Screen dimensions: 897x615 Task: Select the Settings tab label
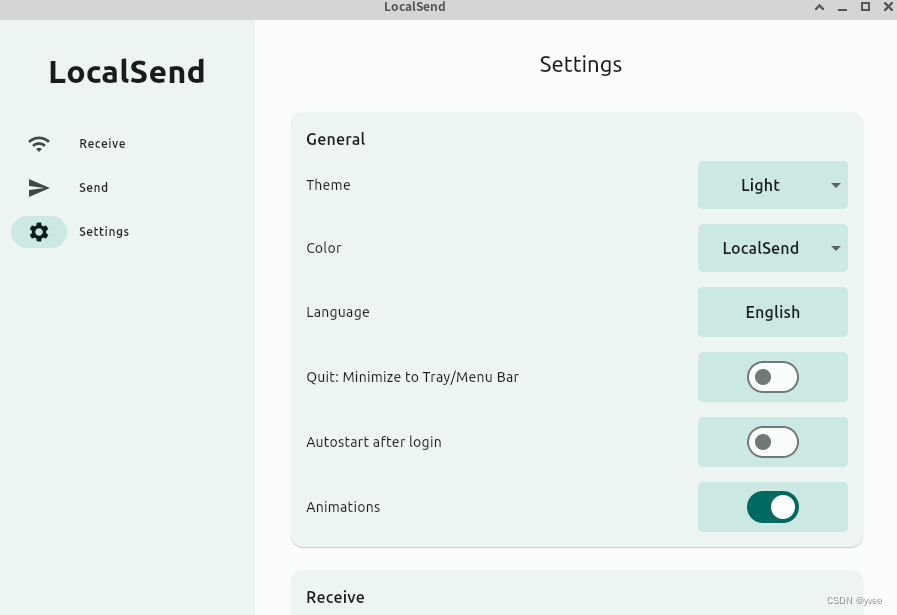(104, 232)
